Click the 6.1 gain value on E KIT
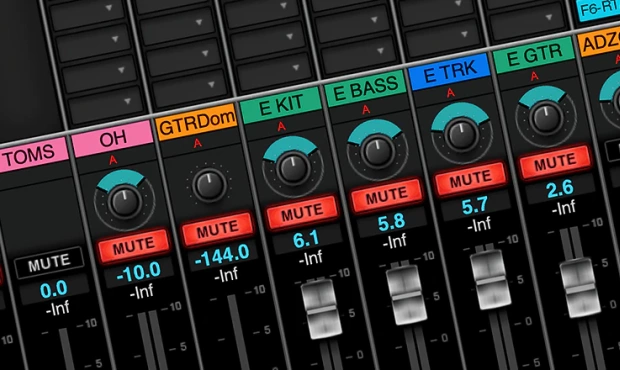Viewport: 620px width, 370px height. tap(306, 239)
